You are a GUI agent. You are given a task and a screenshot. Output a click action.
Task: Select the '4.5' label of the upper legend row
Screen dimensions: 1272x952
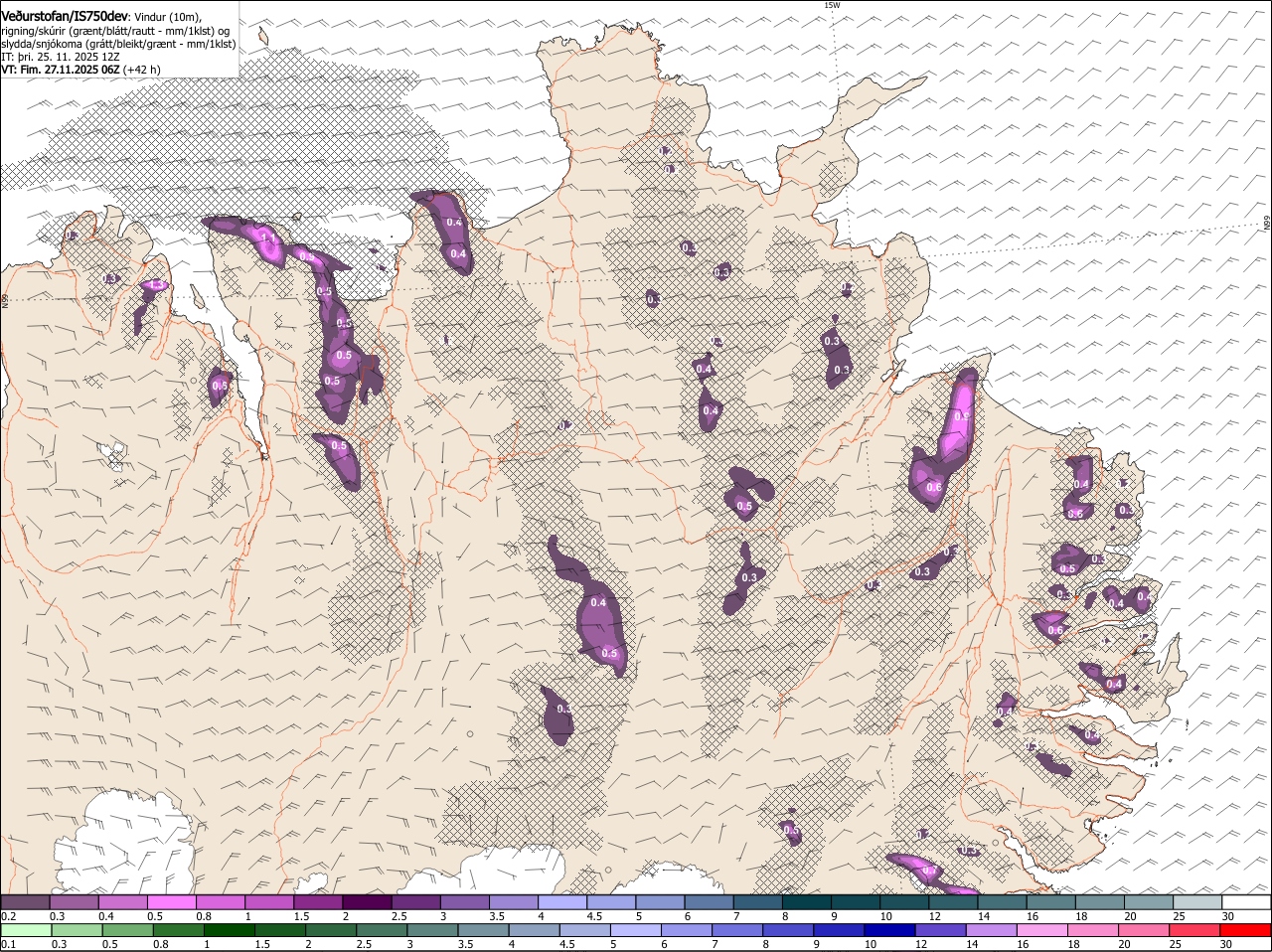click(x=594, y=916)
